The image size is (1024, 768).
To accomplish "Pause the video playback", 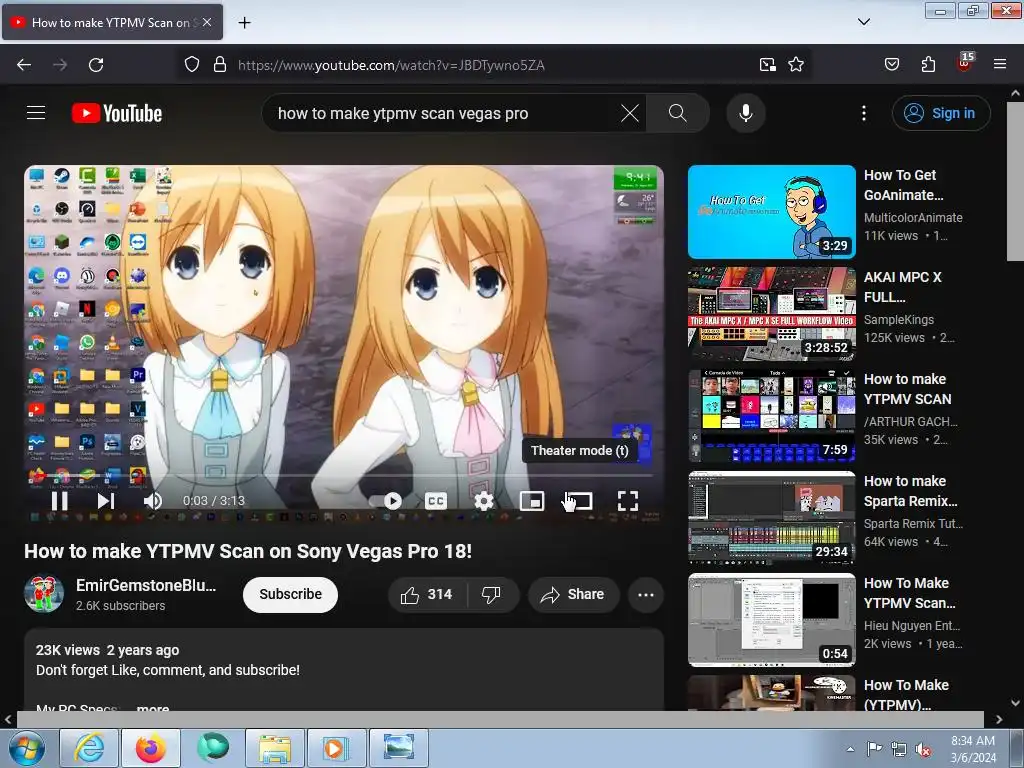I will pyautogui.click(x=59, y=501).
